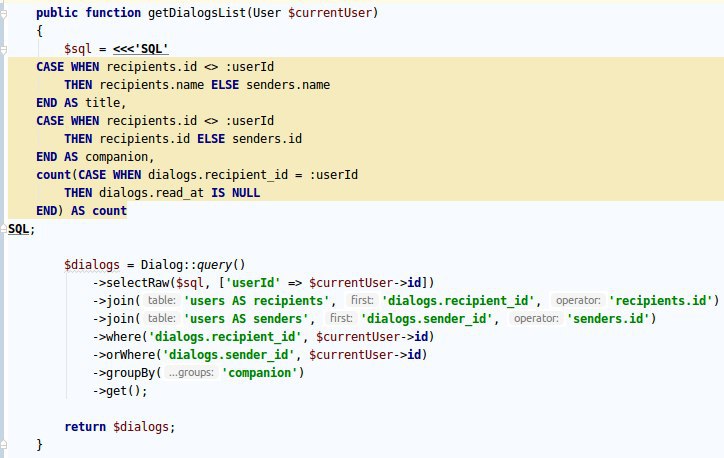The height and width of the screenshot is (458, 724).
Task: Click 'operator:' hint before 'recipients.id'
Action: (578, 301)
